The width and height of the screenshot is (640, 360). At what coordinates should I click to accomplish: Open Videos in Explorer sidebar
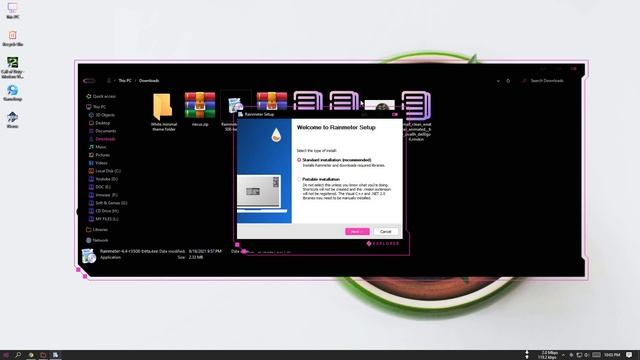click(x=98, y=163)
